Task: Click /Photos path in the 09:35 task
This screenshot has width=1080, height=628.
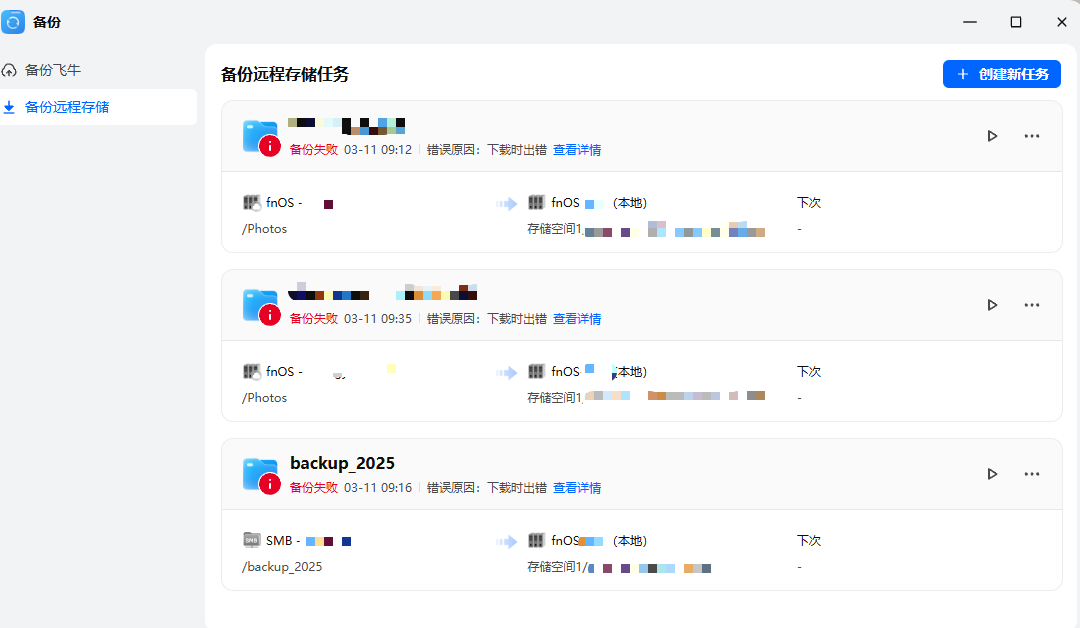Action: point(264,397)
